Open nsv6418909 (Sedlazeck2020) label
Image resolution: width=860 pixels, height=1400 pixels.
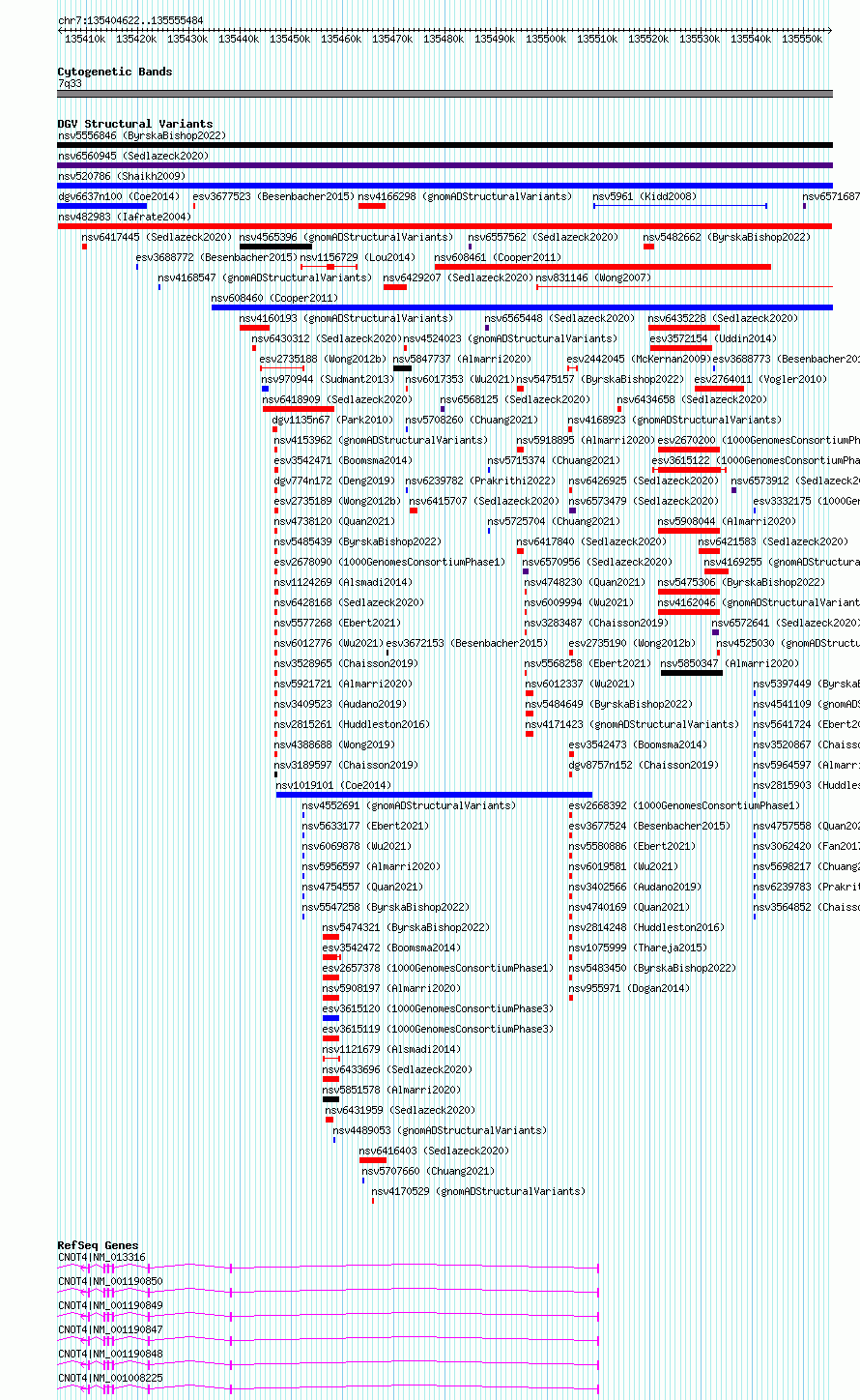tap(337, 399)
